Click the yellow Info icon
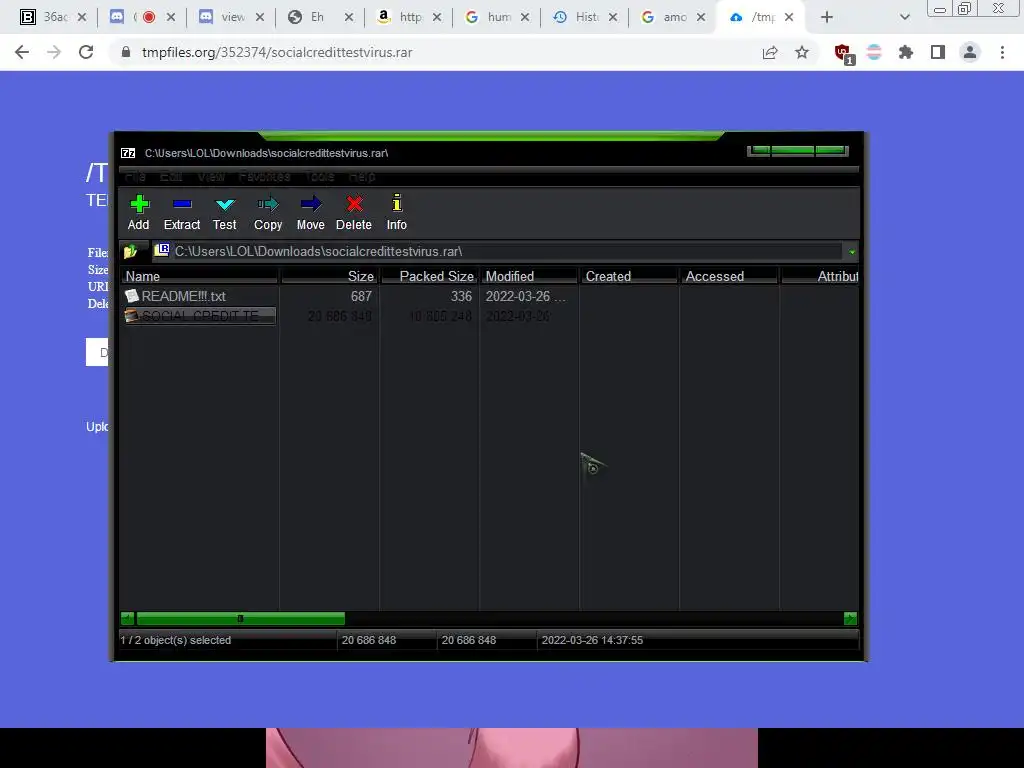This screenshot has height=768, width=1024. (x=396, y=212)
